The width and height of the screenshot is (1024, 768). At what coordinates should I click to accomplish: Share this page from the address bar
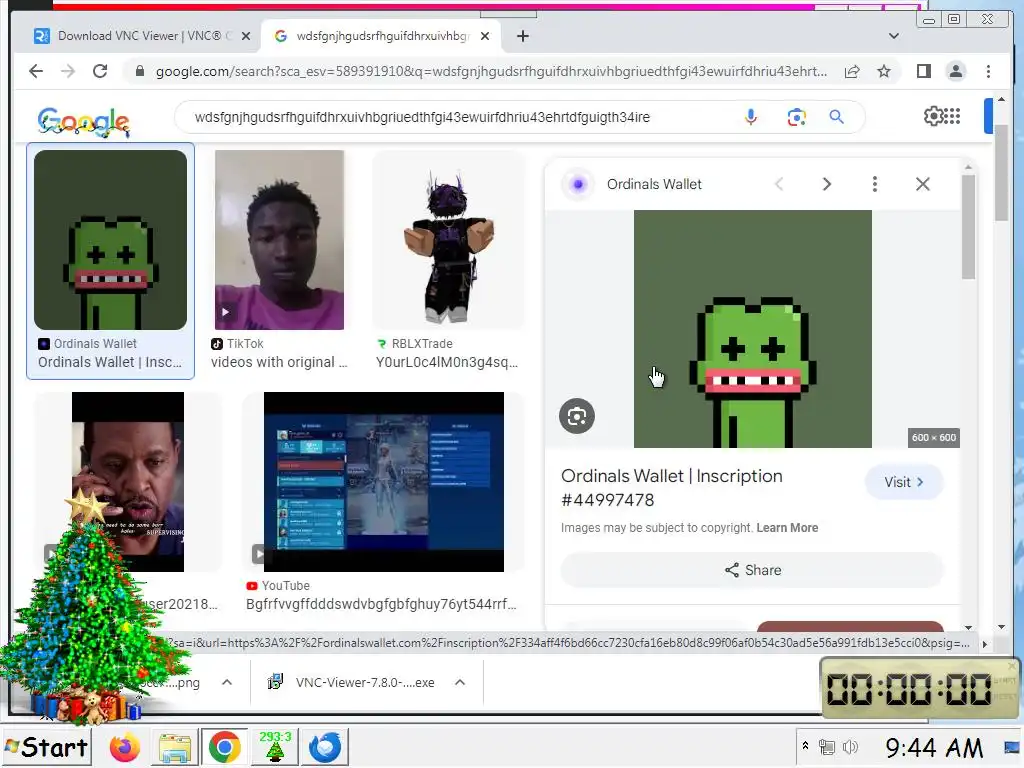852,71
